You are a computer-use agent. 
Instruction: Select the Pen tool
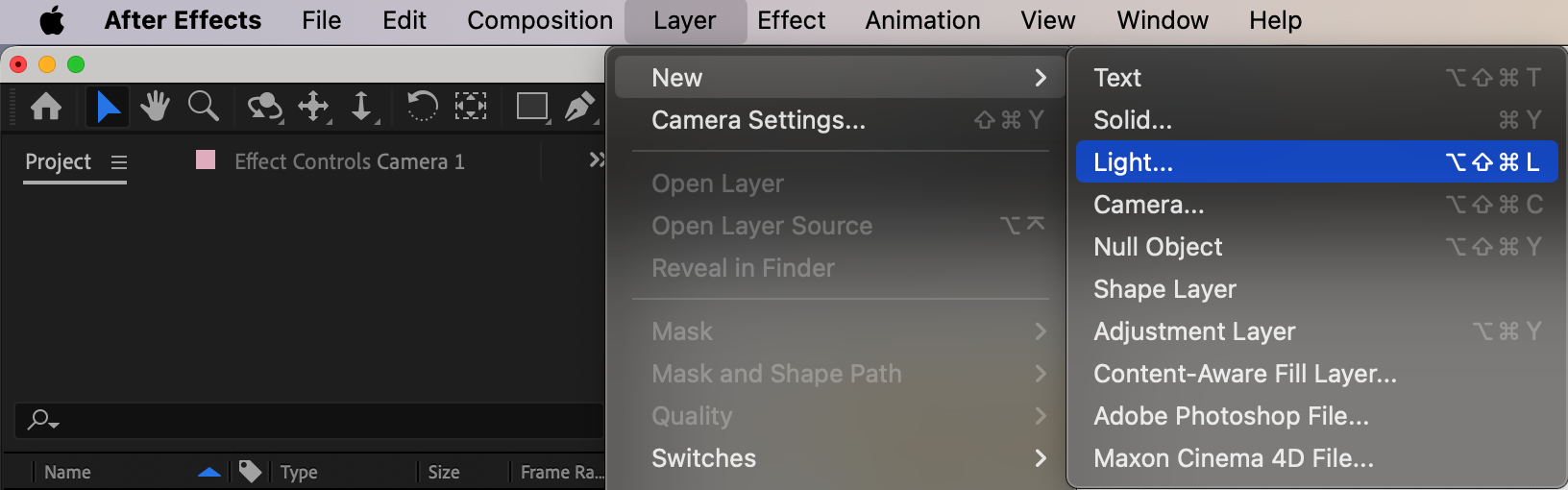coord(579,106)
